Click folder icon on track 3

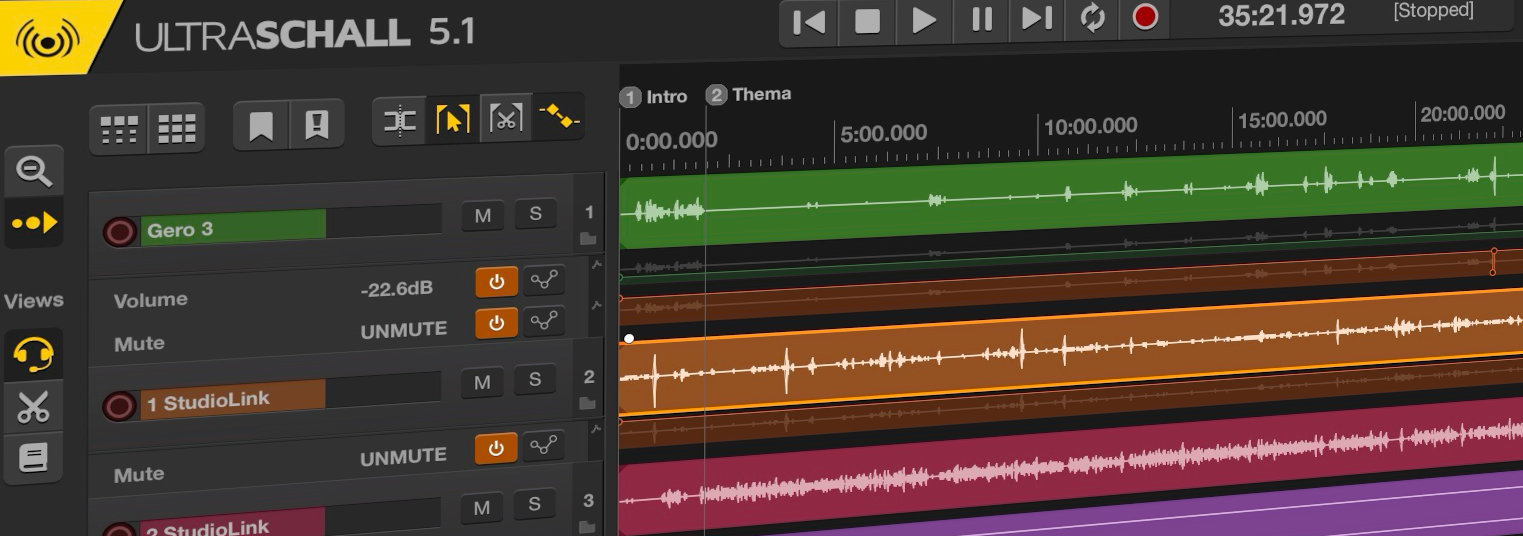pyautogui.click(x=587, y=528)
